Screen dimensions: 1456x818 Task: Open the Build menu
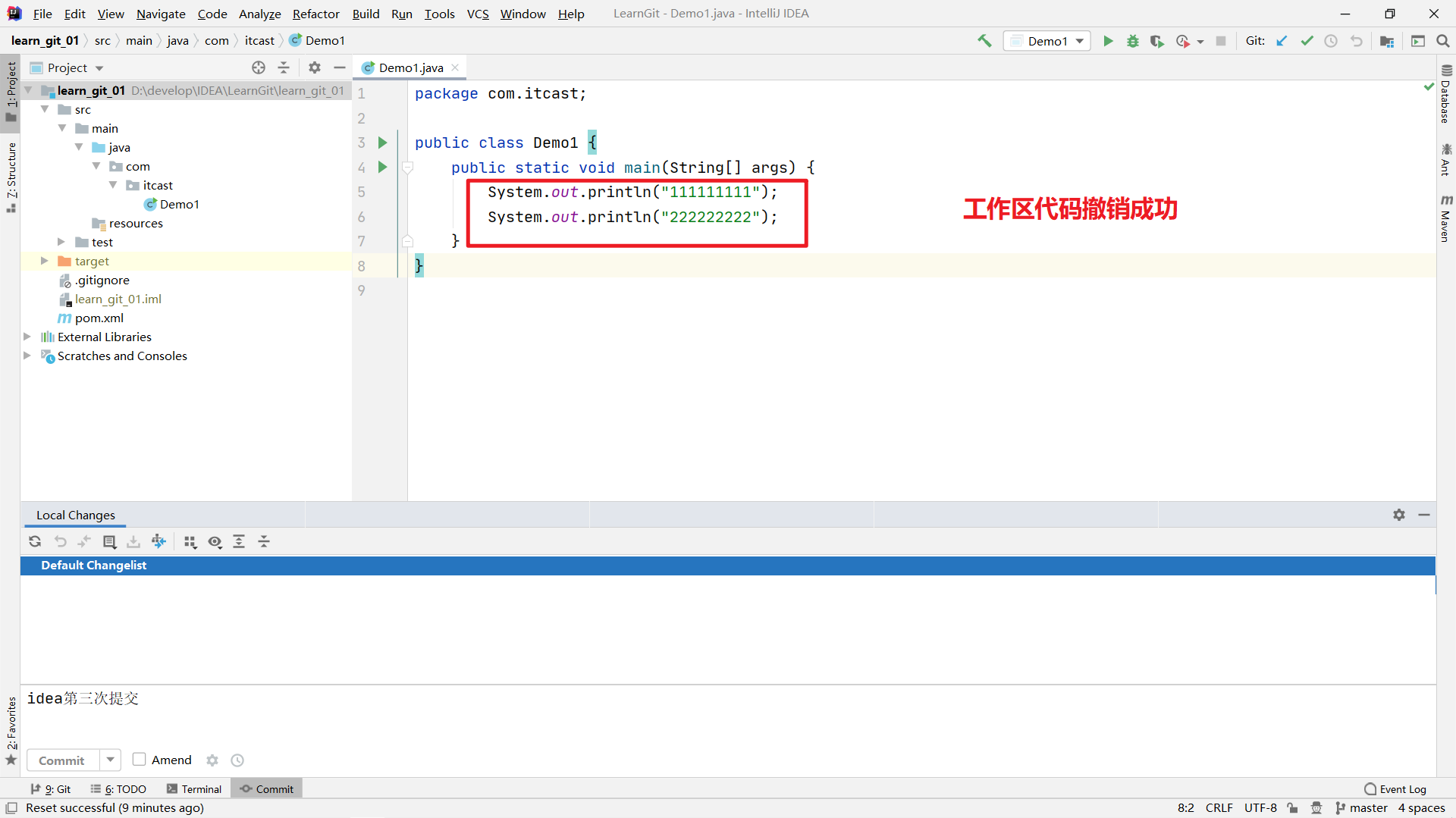point(366,14)
